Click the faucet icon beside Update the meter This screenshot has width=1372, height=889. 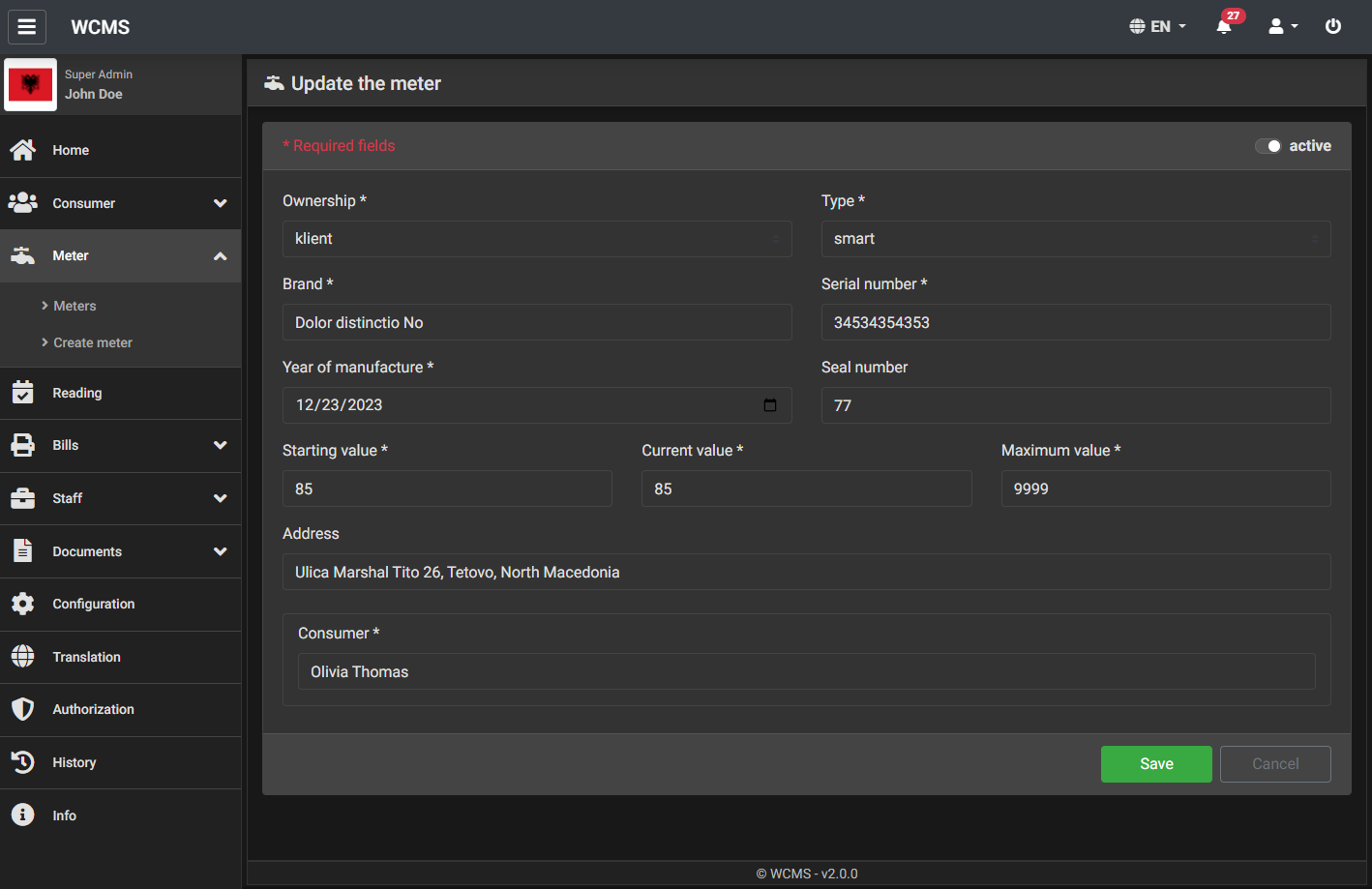click(x=275, y=83)
